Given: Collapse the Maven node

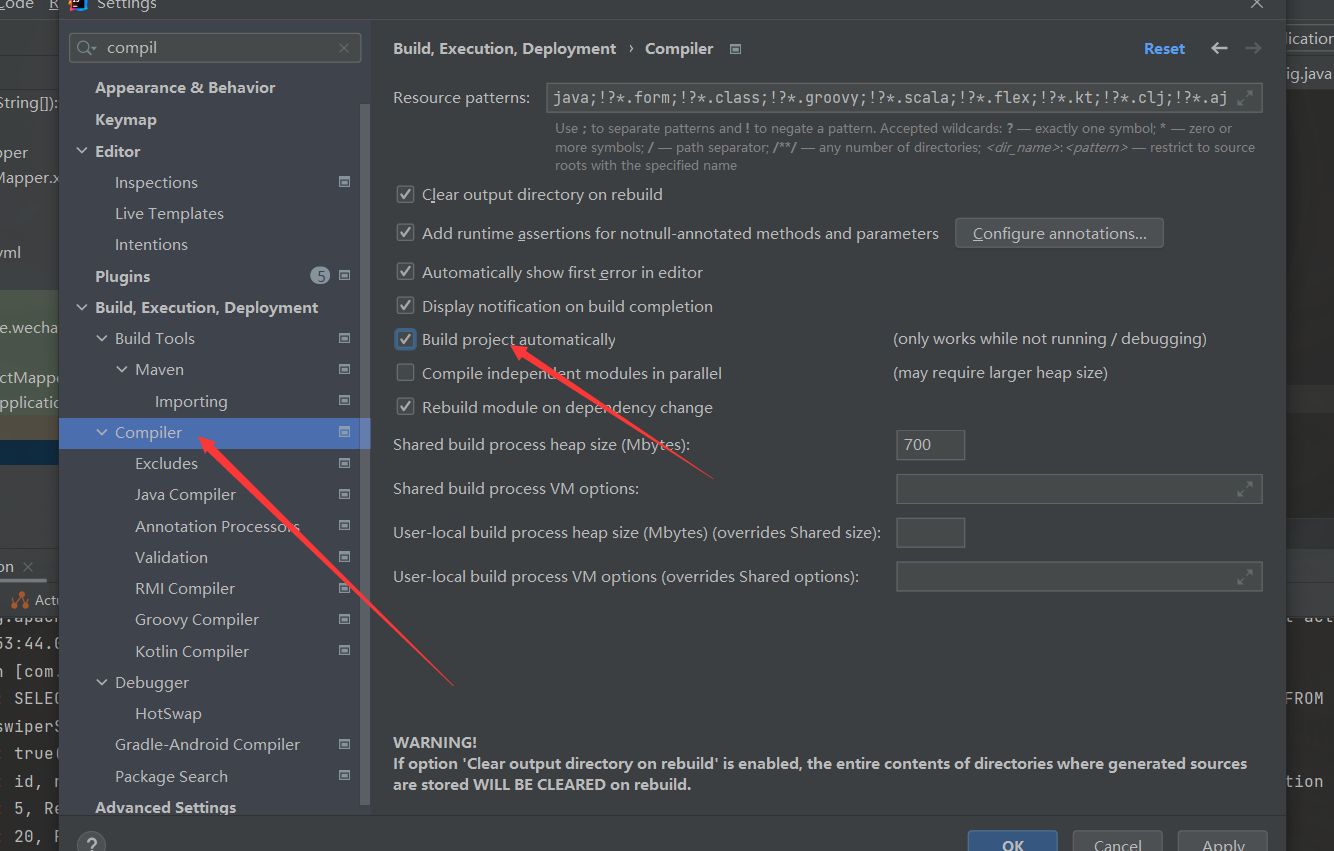Looking at the screenshot, I should 122,369.
